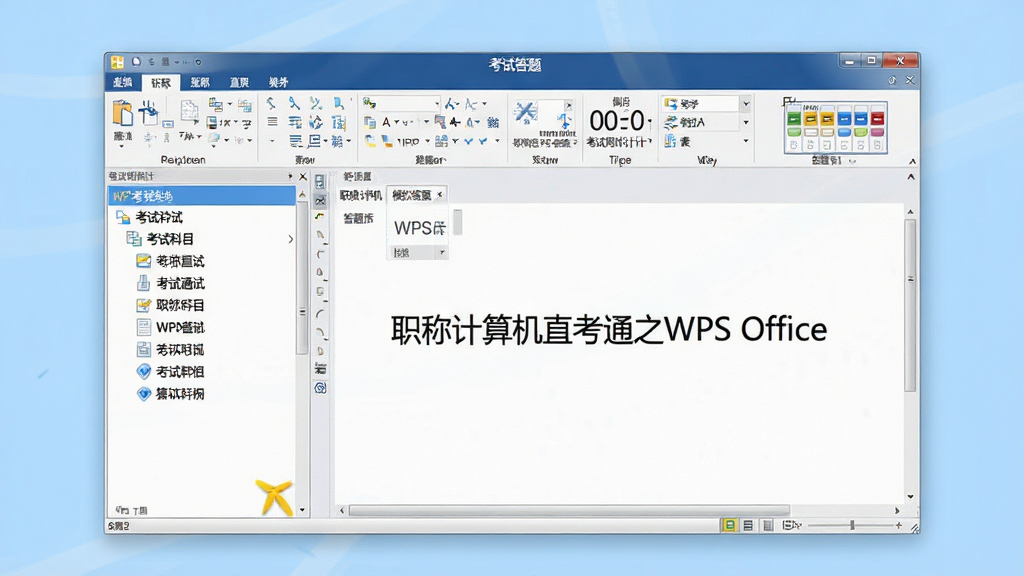Click the three-line alignment icon in ribbon

(x=272, y=121)
